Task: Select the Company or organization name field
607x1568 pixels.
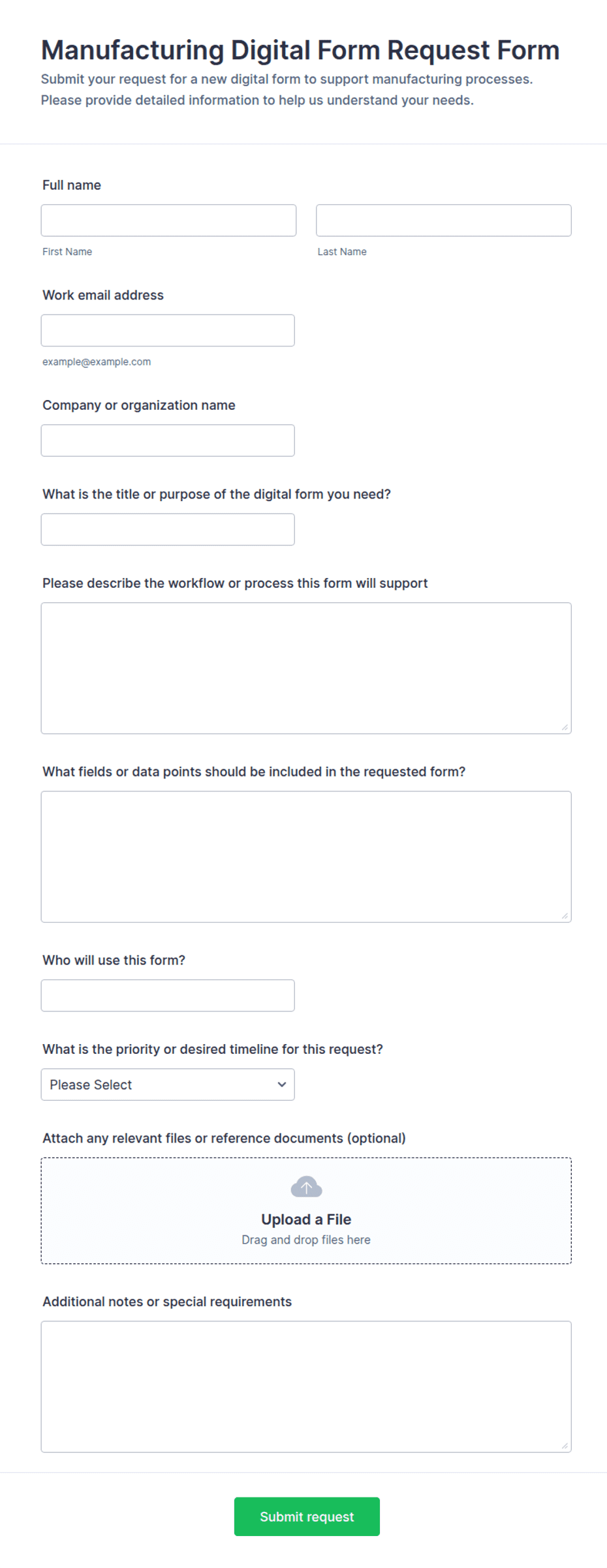Action: pyautogui.click(x=168, y=440)
